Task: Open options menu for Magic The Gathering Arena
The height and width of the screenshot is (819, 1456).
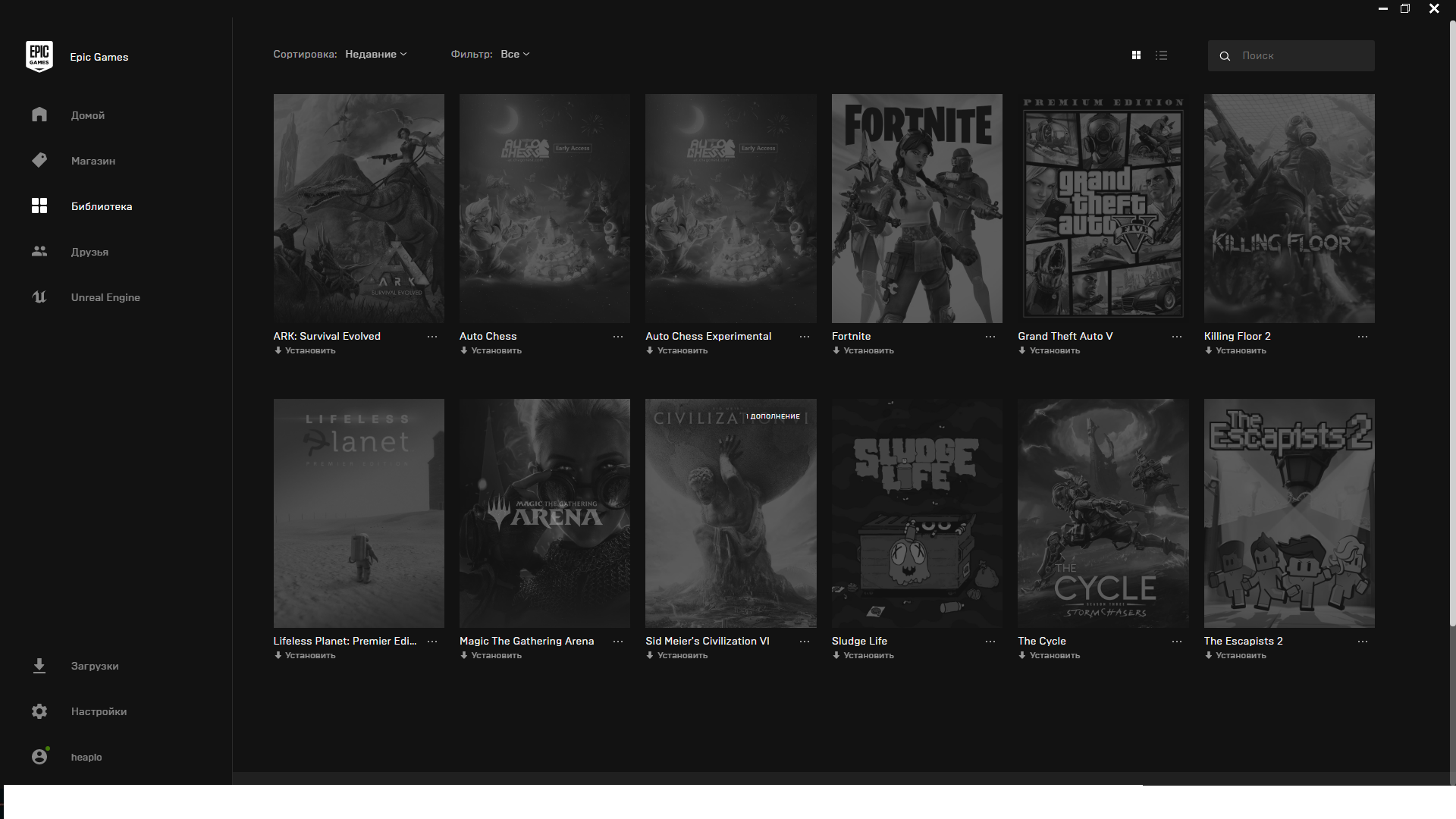Action: point(618,641)
